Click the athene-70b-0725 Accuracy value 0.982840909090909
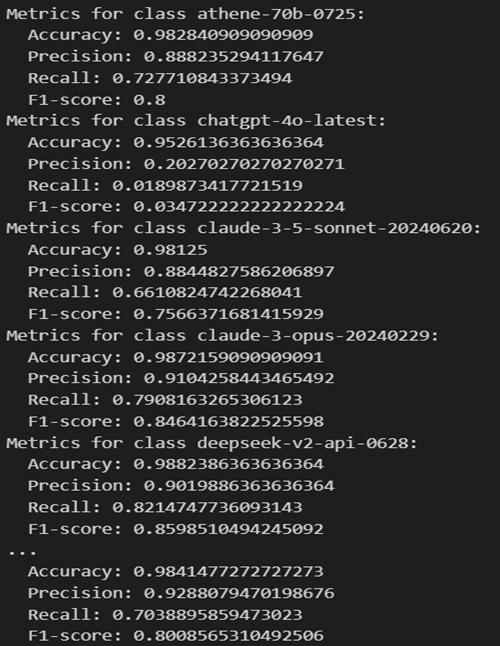 [x=223, y=35]
